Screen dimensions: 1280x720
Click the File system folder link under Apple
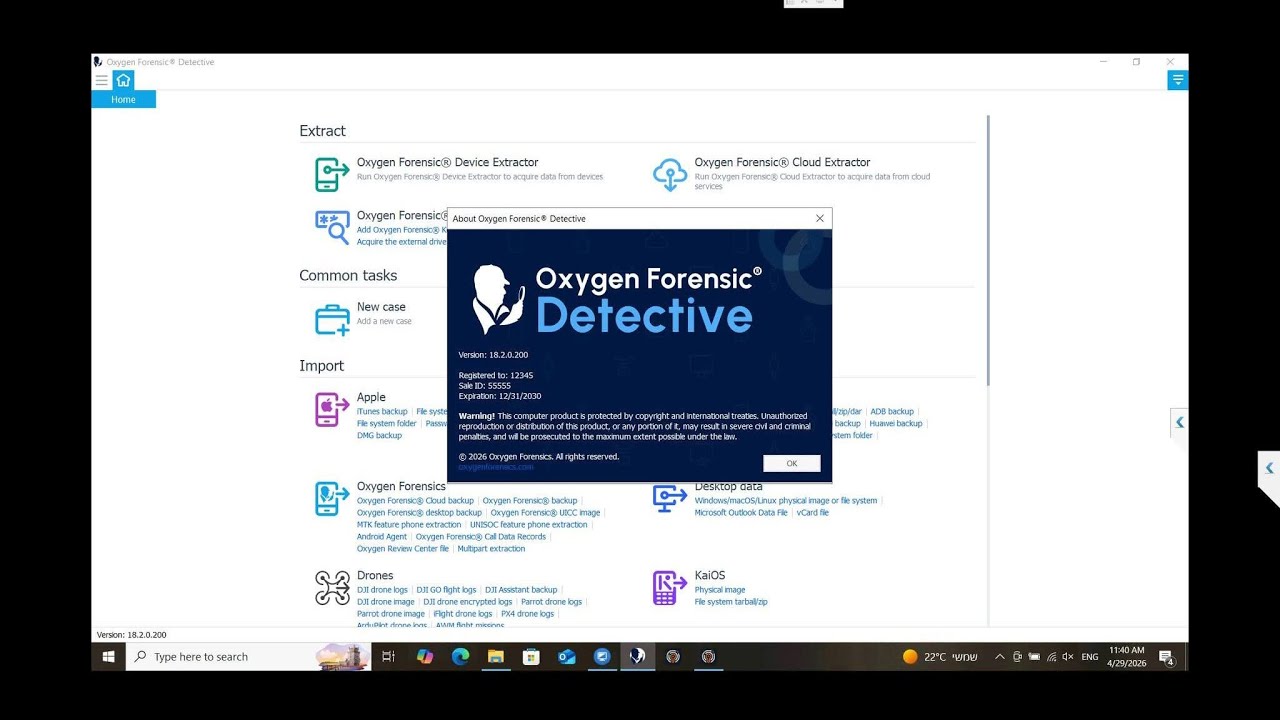386,423
